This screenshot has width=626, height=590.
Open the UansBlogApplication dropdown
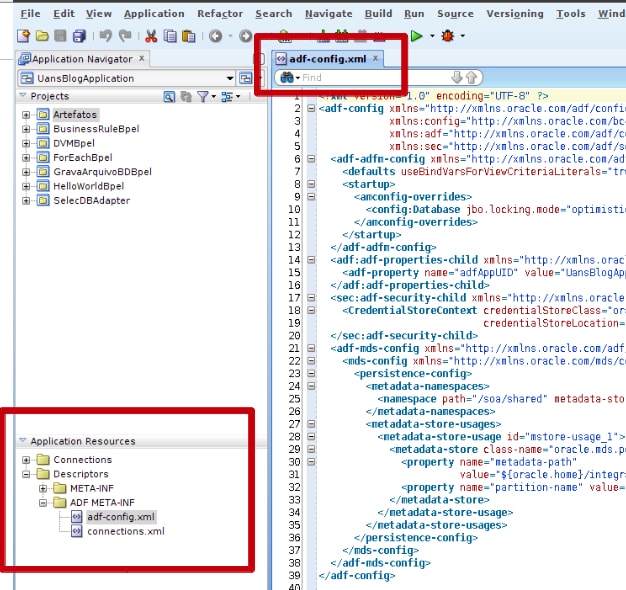(x=230, y=78)
